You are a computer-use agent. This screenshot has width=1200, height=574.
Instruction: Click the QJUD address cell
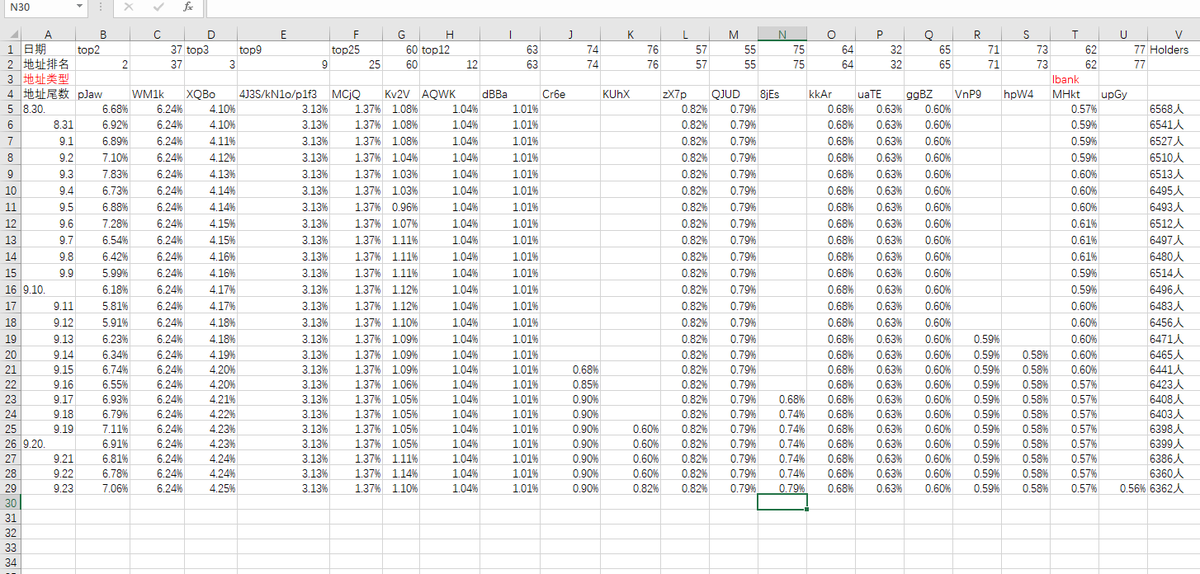[x=733, y=93]
